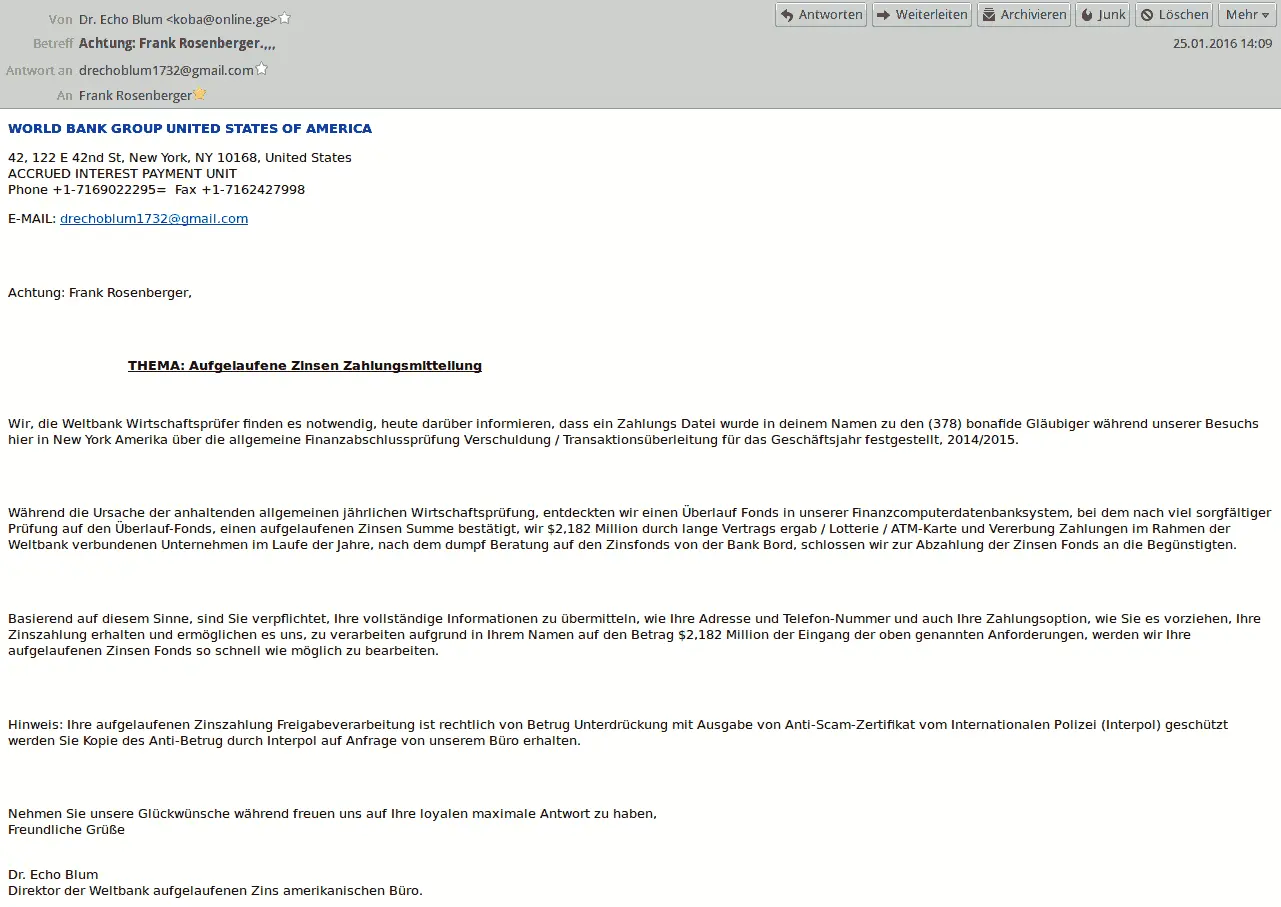Select the reply-to address drechoblum1732@gmail.com in header

click(166, 71)
